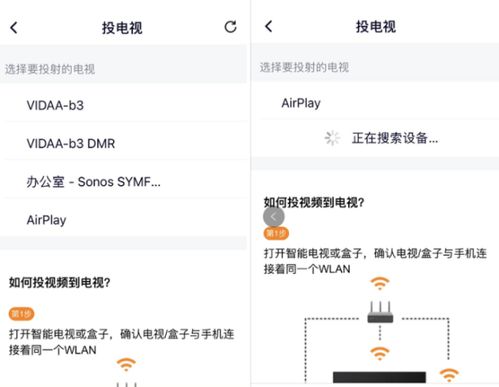Screen dimensions: 499x387
Task: Tap the gray floating back circle button
Action: coord(274,217)
